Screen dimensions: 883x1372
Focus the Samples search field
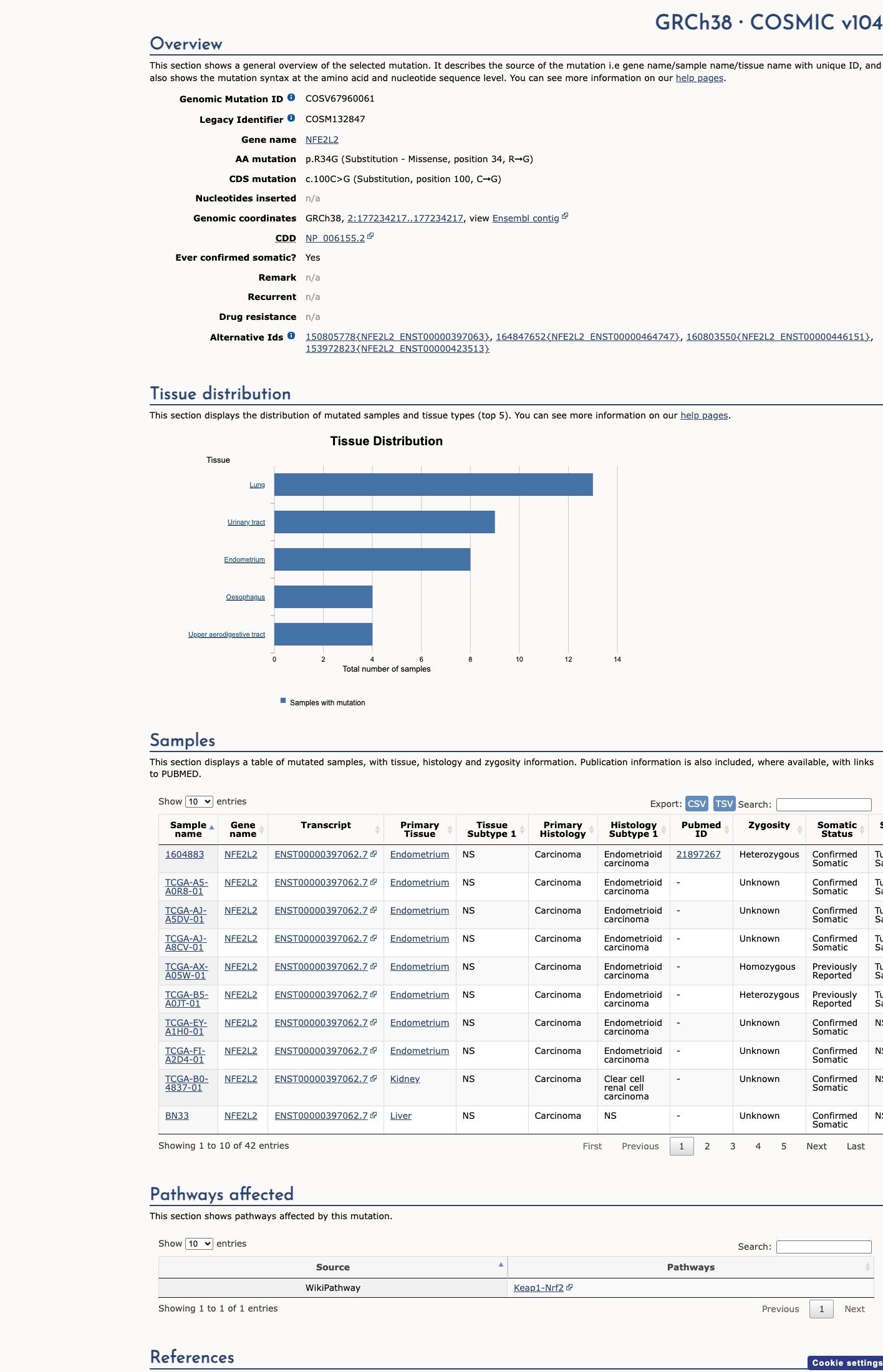824,804
